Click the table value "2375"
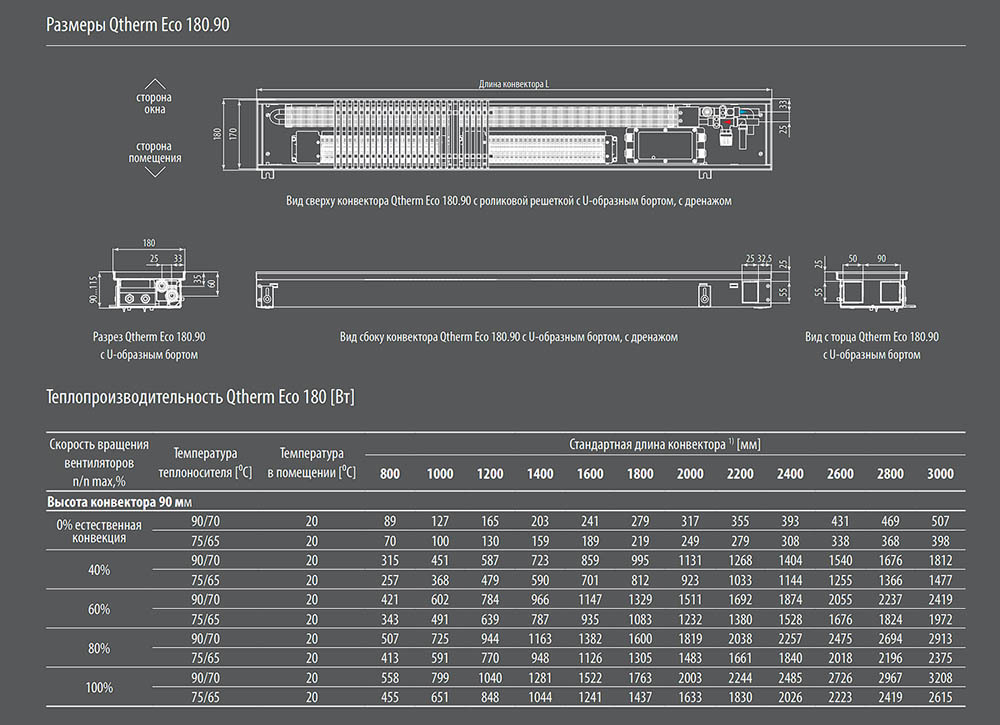This screenshot has height=725, width=1000. (x=940, y=658)
